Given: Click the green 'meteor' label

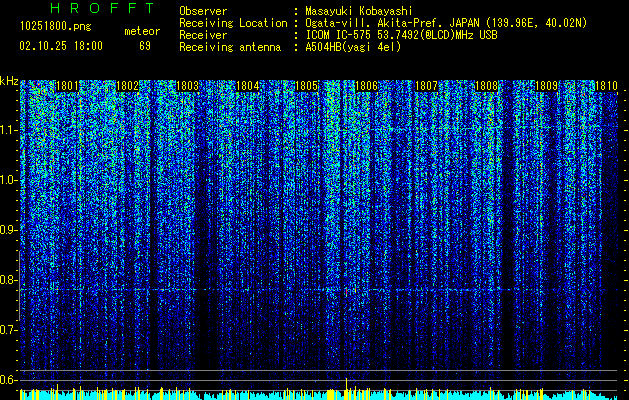Looking at the screenshot, I should pos(142,31).
